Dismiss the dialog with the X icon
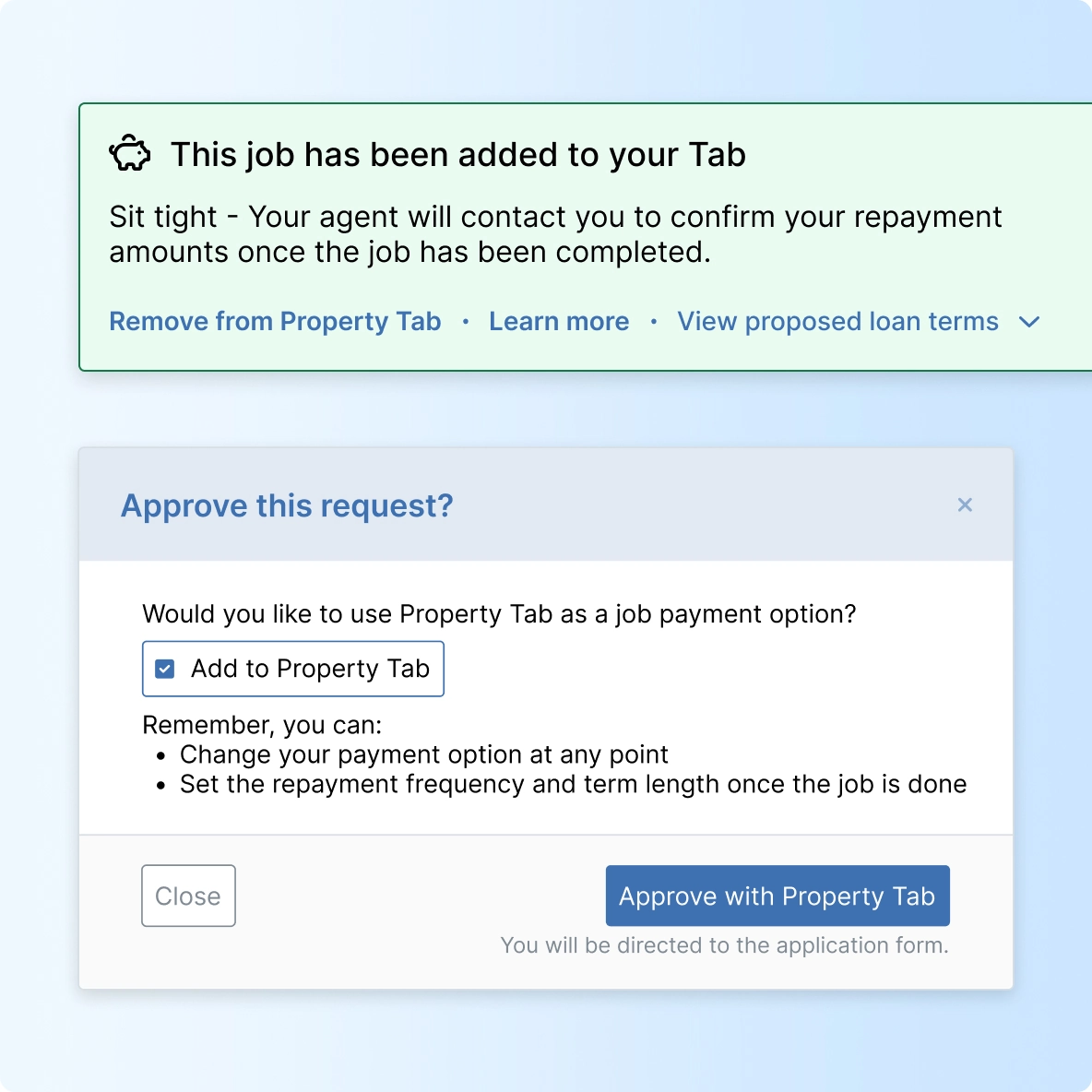This screenshot has width=1092, height=1092. [x=965, y=504]
